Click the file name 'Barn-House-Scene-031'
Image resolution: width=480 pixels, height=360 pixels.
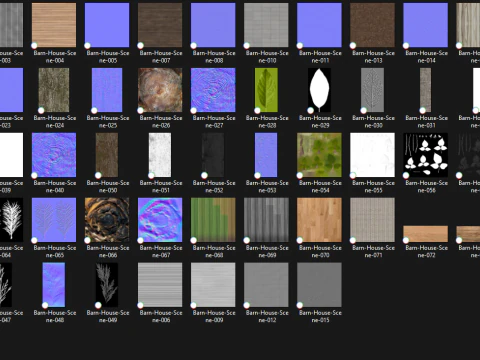click(x=427, y=122)
